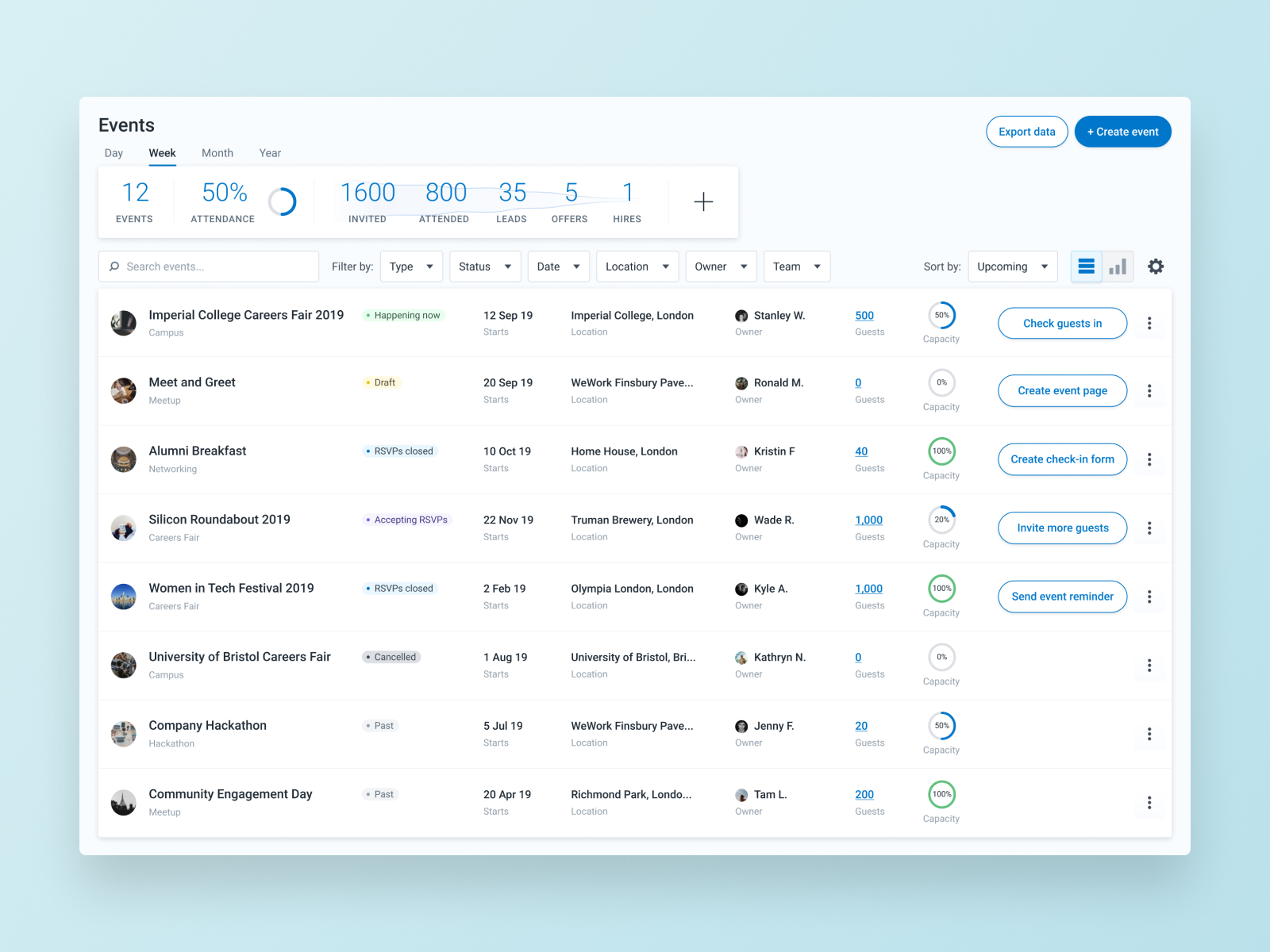Screen dimensions: 1270x952
Task: Click Kristin F's owner avatar
Action: (x=741, y=451)
